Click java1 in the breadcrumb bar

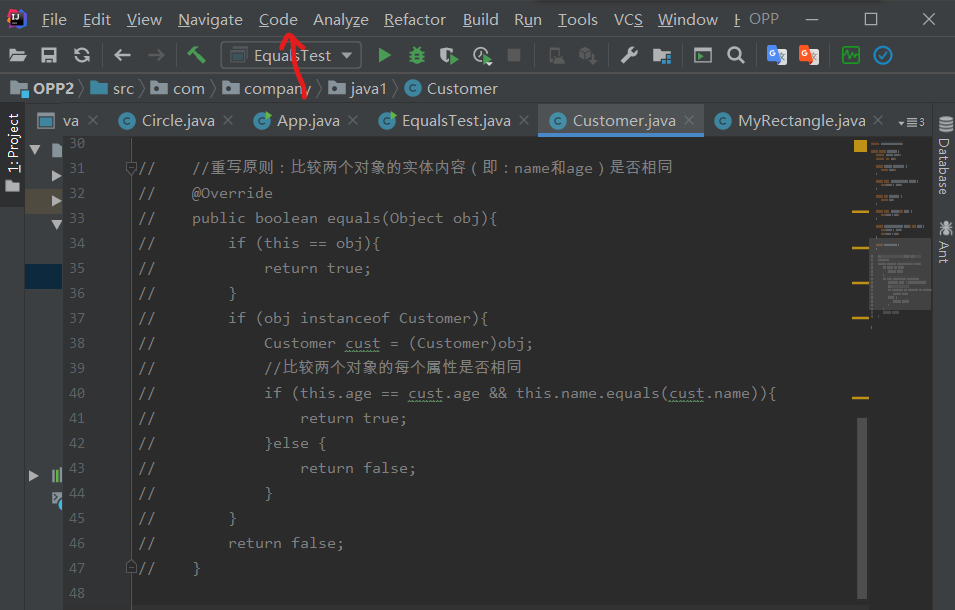358,89
